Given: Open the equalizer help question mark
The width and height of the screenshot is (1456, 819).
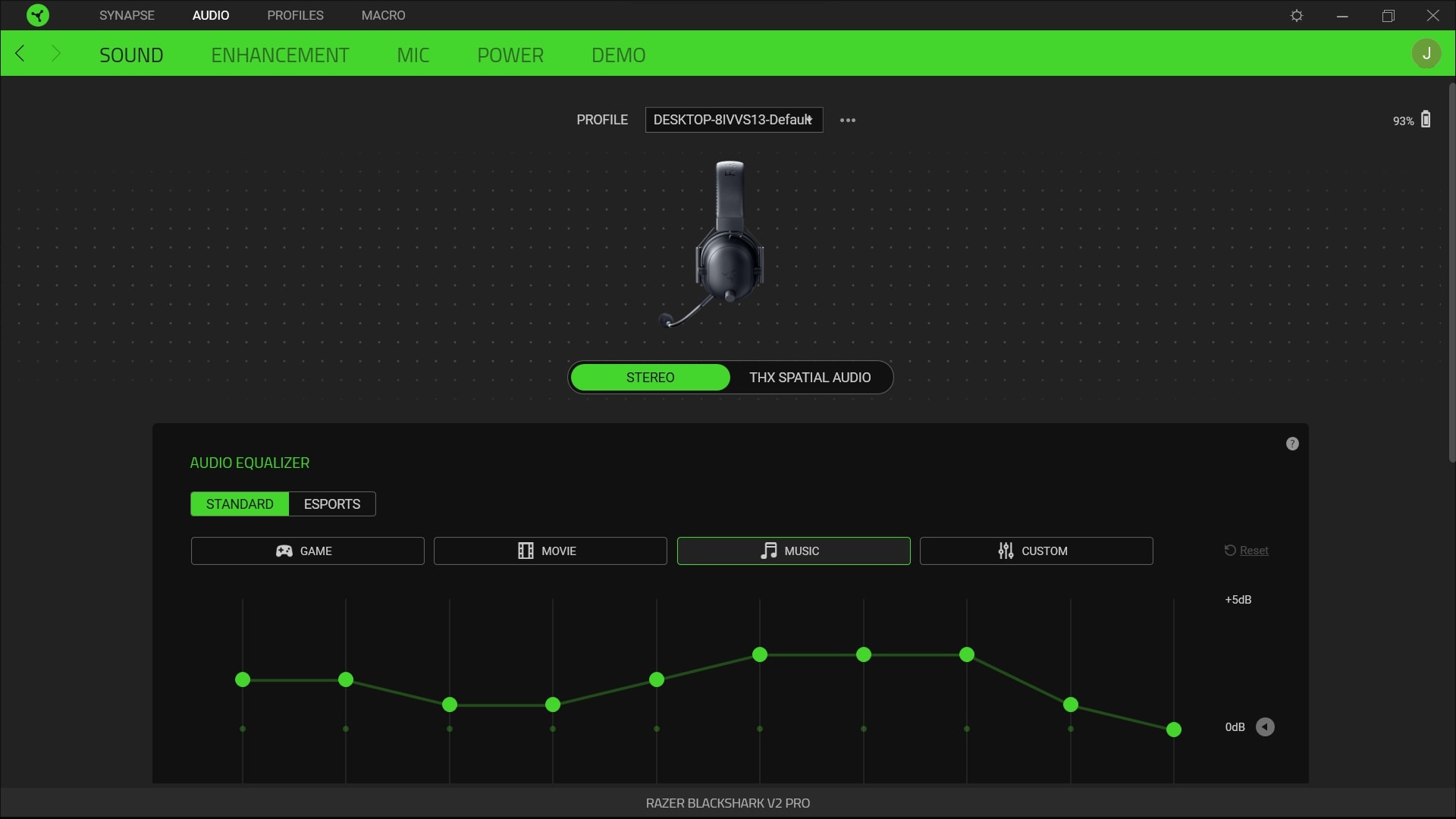Looking at the screenshot, I should coord(1292,444).
